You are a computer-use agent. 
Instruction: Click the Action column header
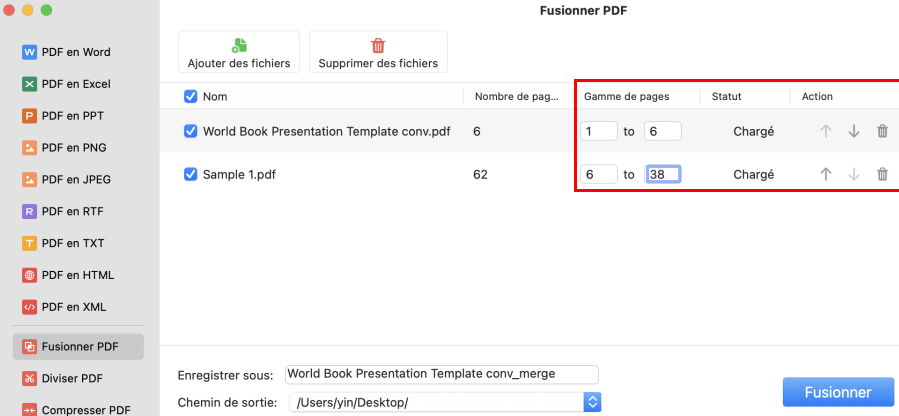point(817,97)
